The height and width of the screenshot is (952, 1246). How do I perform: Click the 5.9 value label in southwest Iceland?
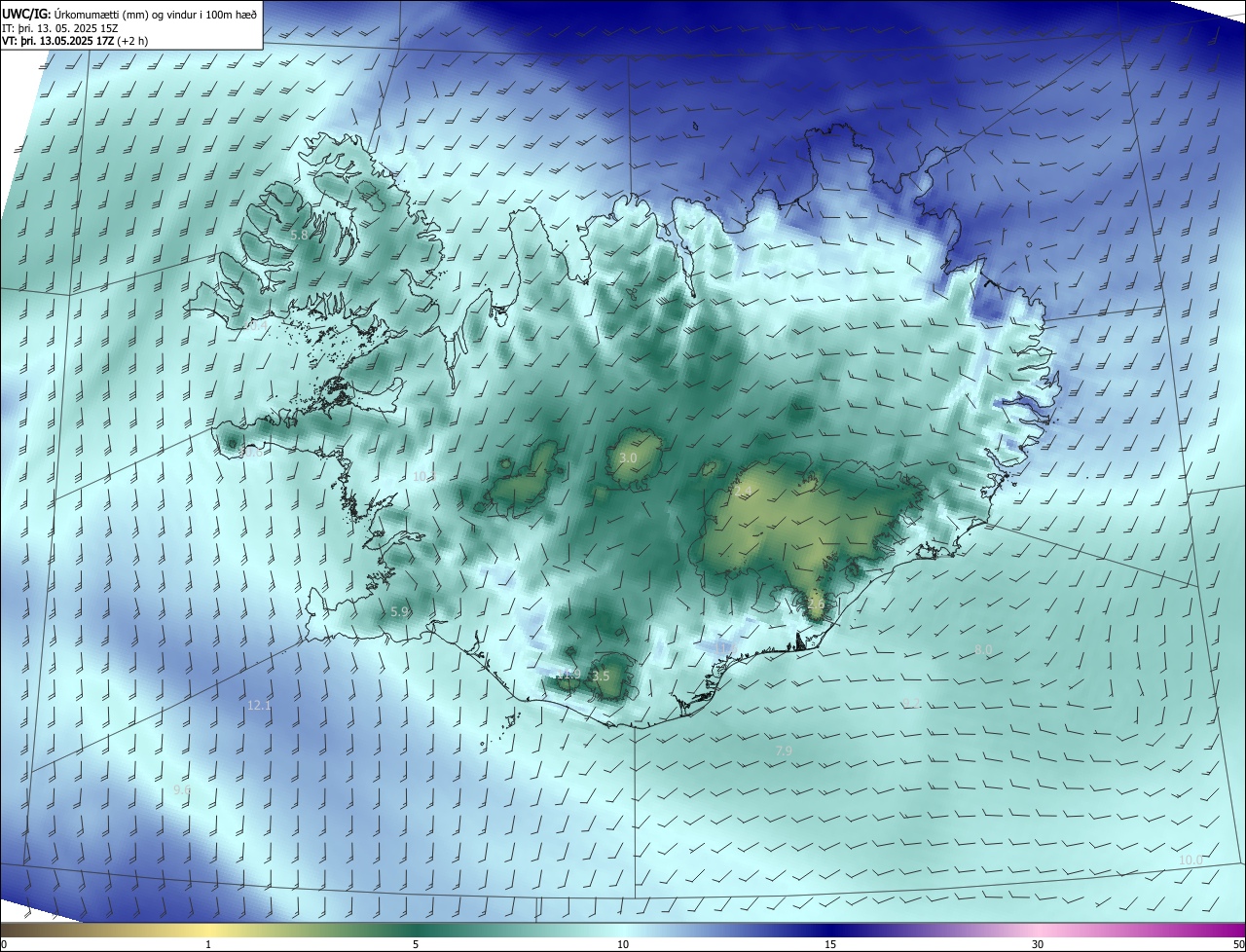point(399,611)
